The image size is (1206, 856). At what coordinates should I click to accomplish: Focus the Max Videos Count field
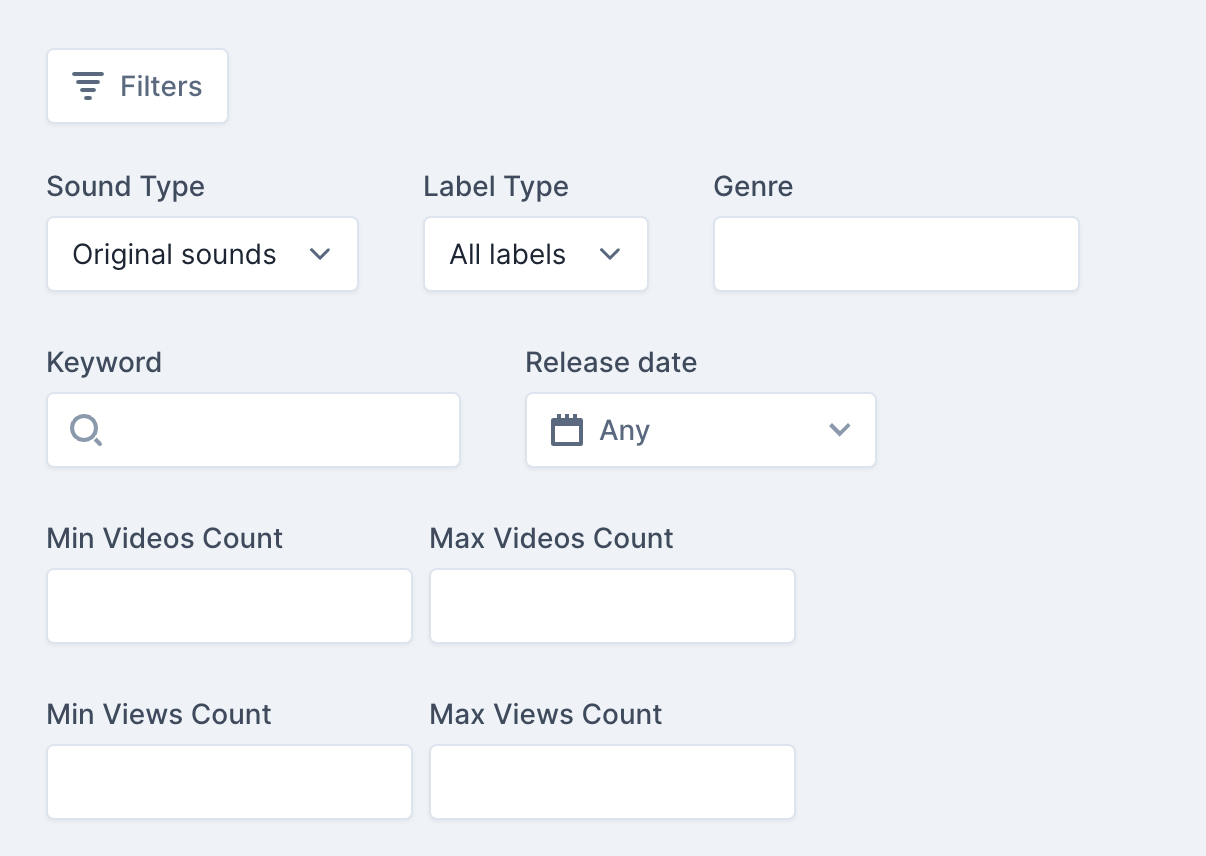point(612,606)
